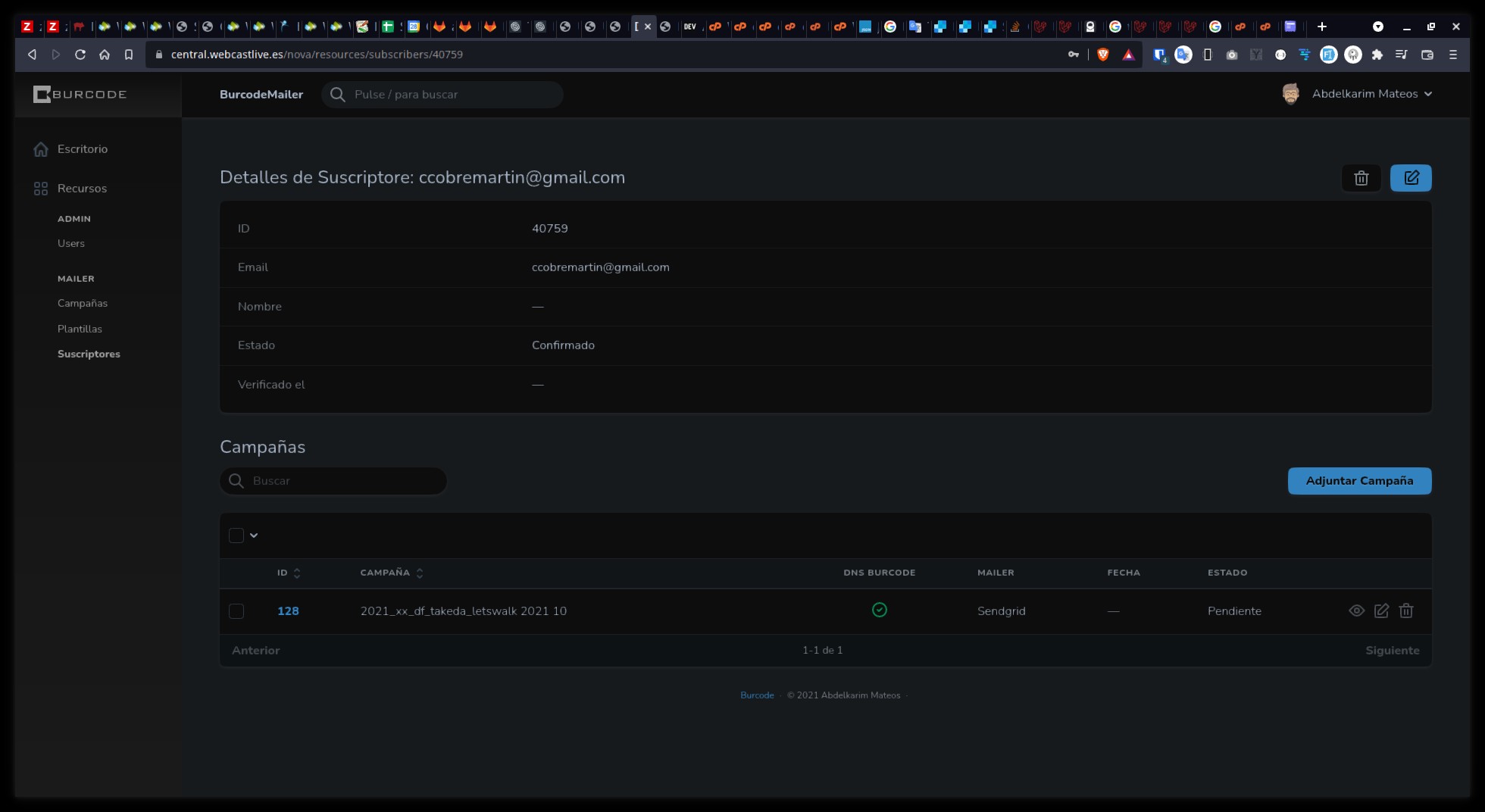1485x812 pixels.
Task: Edit campaign 128 row pencil icon
Action: pos(1381,611)
